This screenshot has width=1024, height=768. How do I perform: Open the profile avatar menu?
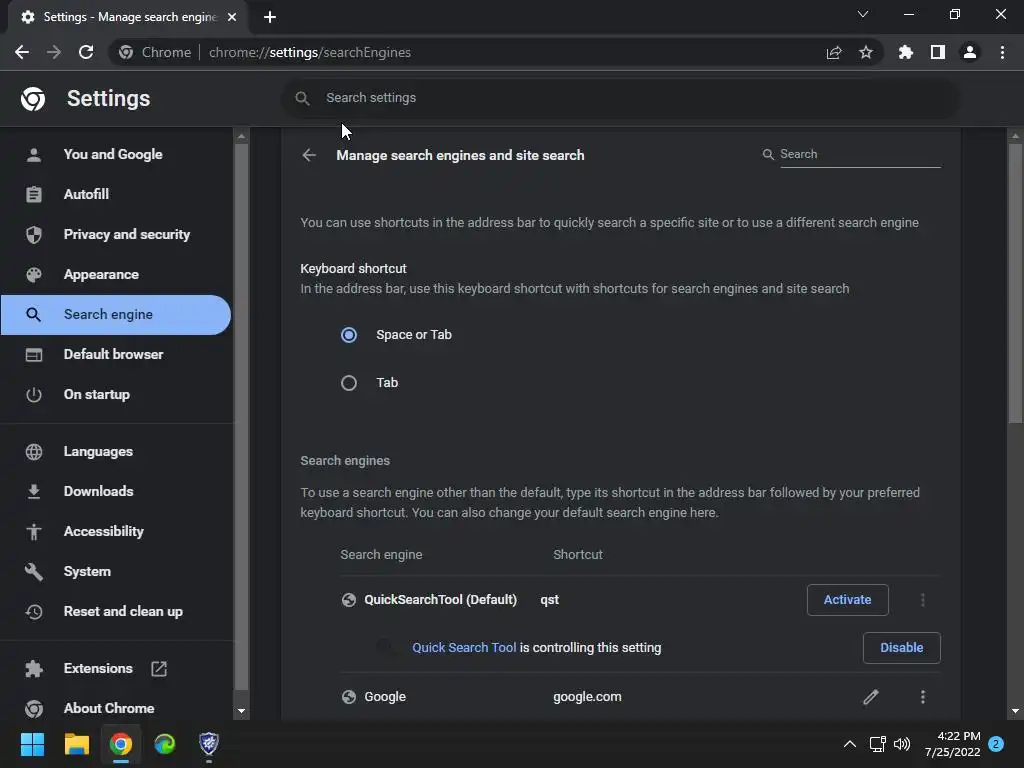coord(970,52)
